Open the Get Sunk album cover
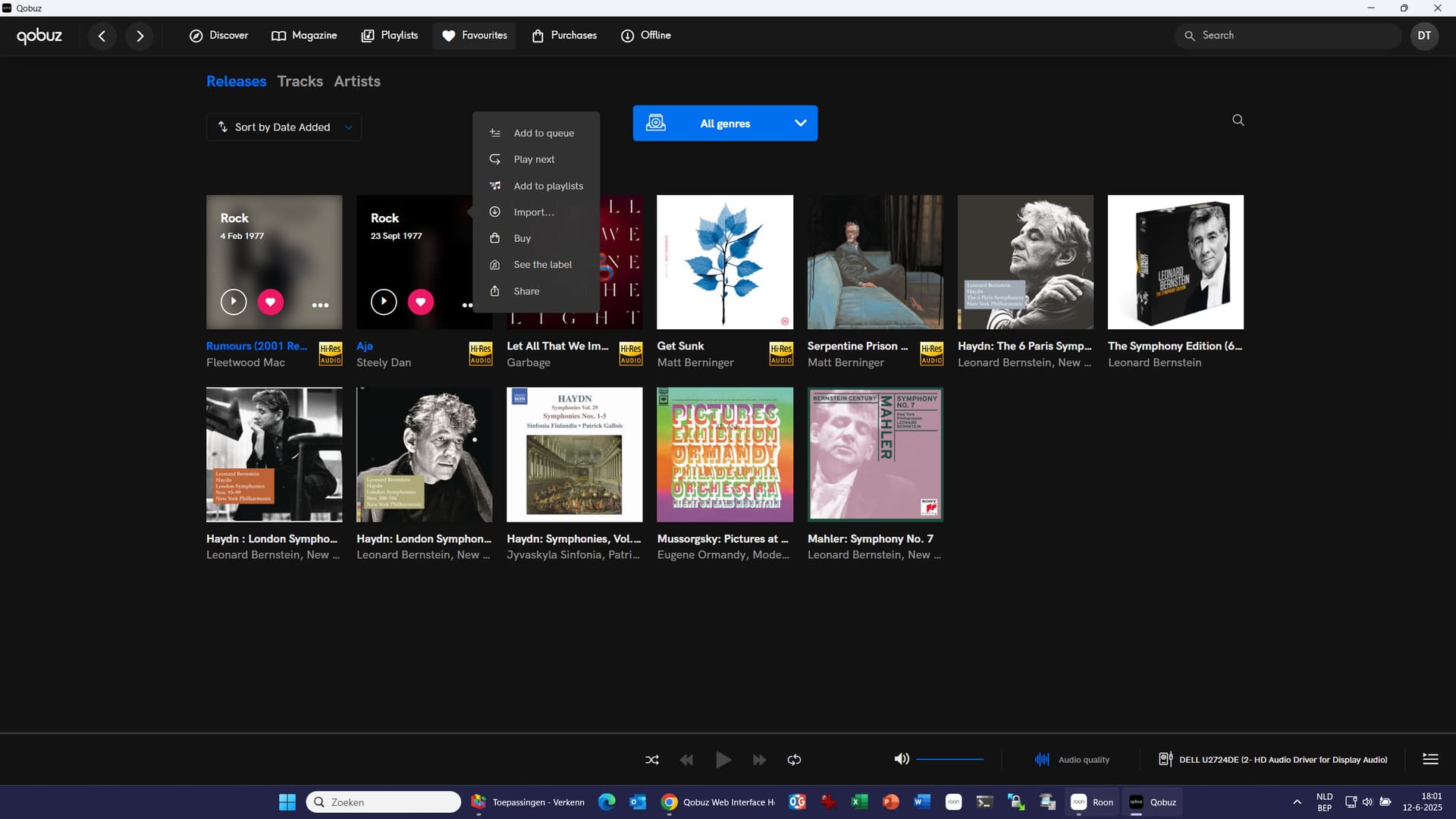Image resolution: width=1456 pixels, height=819 pixels. tap(725, 262)
